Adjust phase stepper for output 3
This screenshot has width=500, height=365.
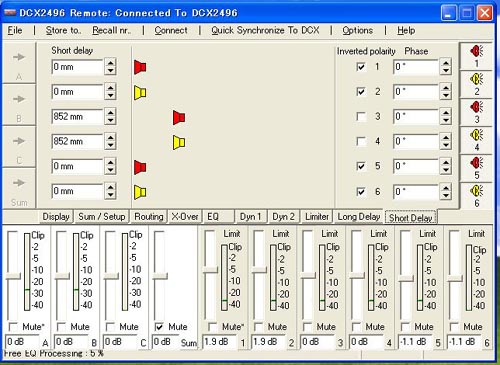446,116
